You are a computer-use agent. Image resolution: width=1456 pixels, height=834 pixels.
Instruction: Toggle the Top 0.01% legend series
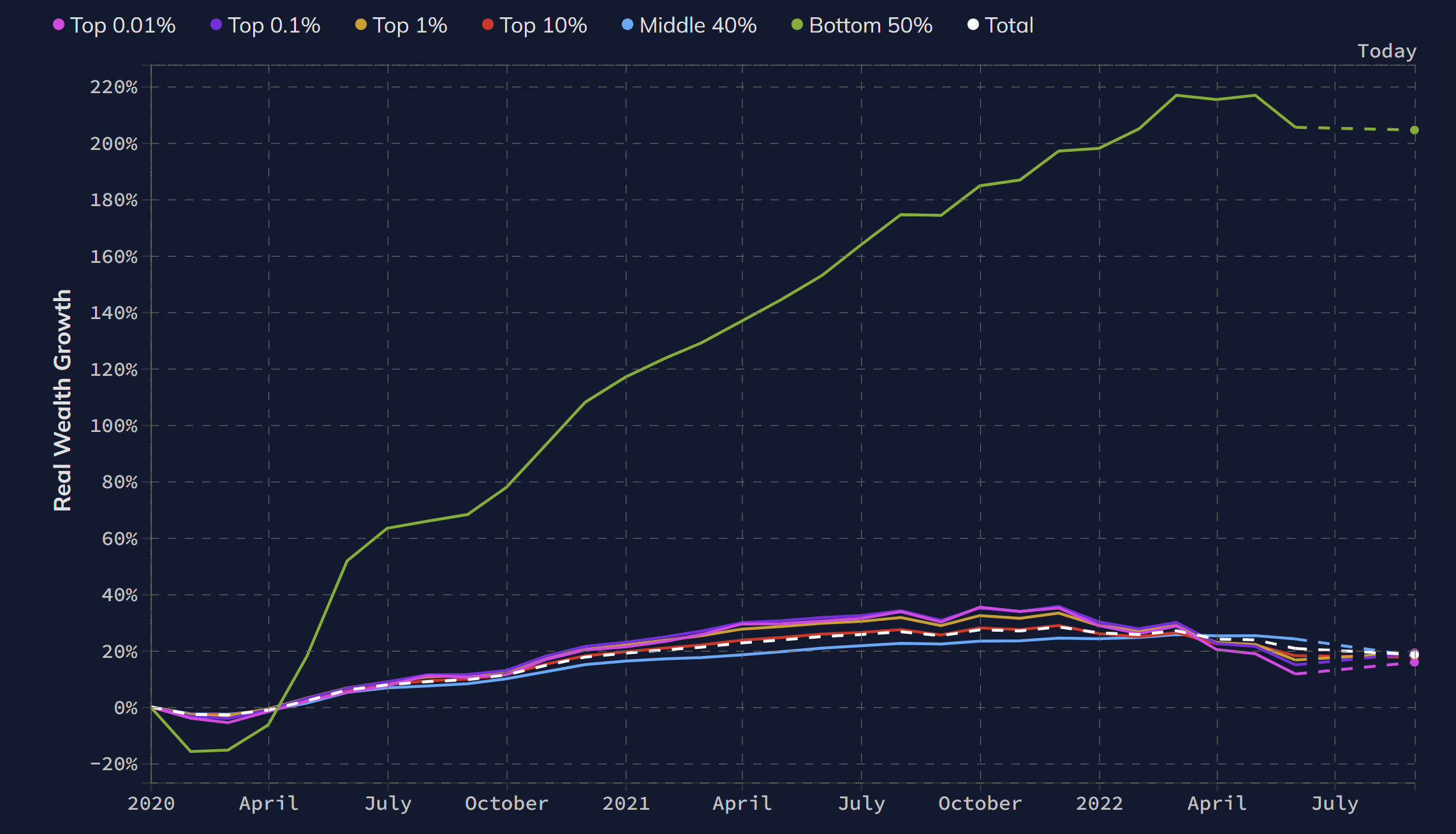[x=122, y=26]
